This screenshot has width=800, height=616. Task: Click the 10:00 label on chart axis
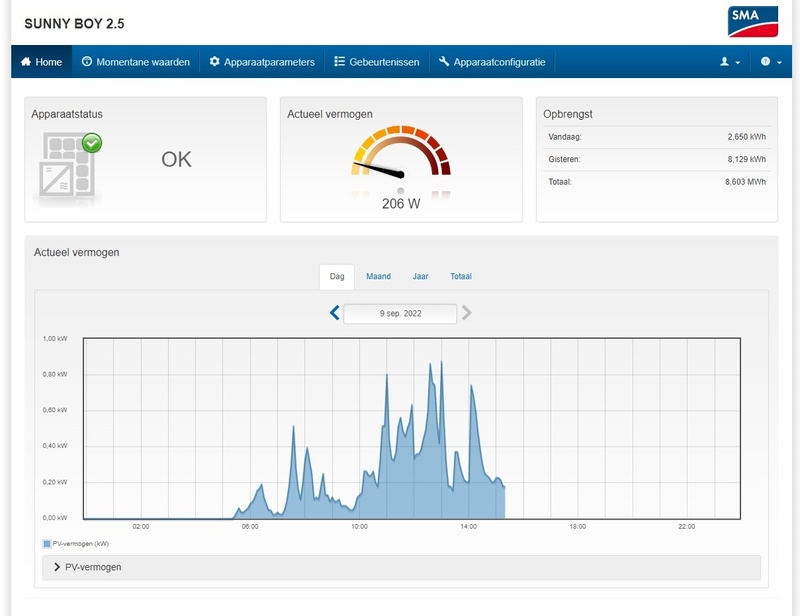coord(359,527)
